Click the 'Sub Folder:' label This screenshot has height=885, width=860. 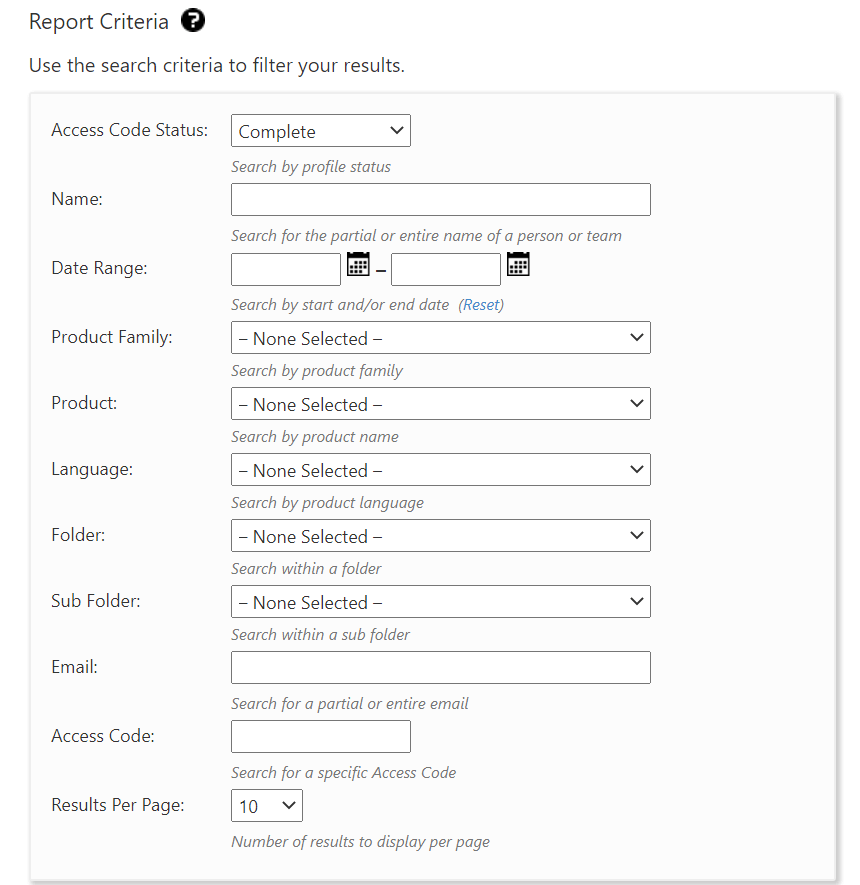pos(96,601)
